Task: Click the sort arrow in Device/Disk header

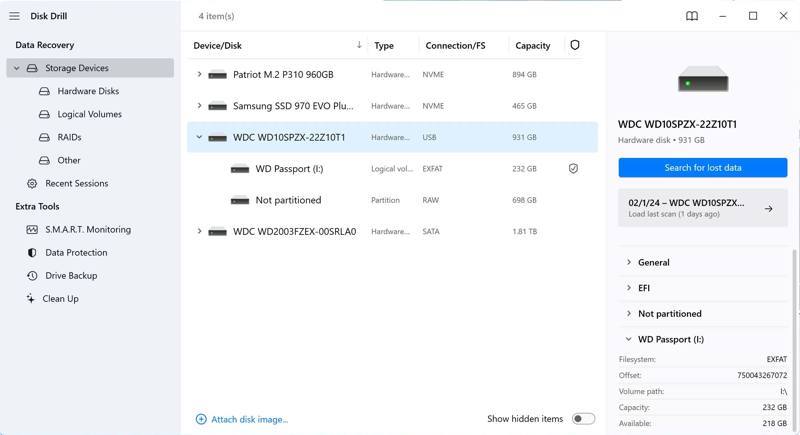Action: [x=359, y=45]
